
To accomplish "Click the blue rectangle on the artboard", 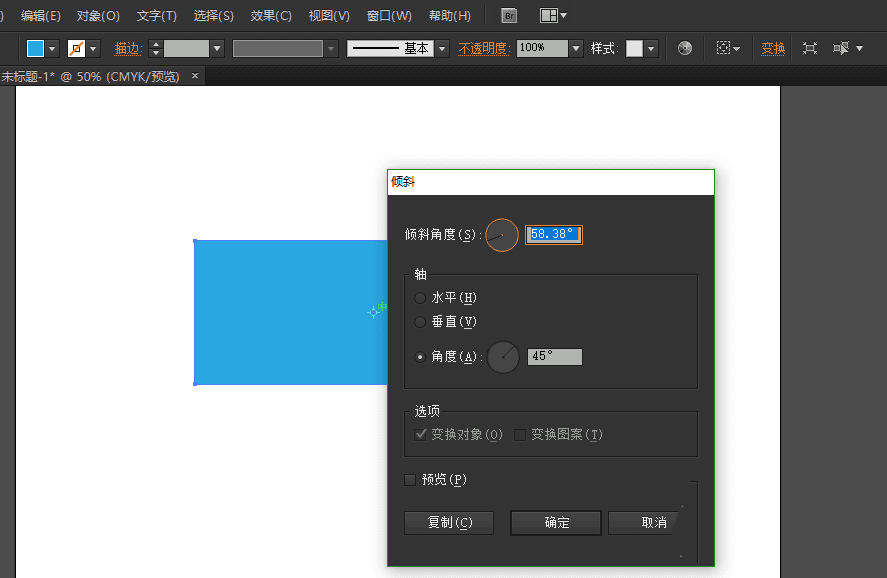I will coord(290,312).
